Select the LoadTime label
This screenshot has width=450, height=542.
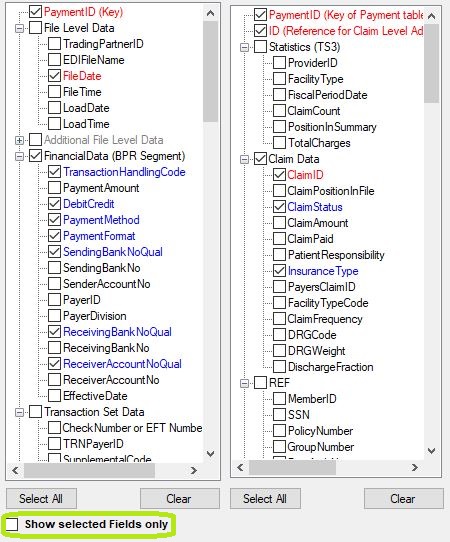point(86,124)
